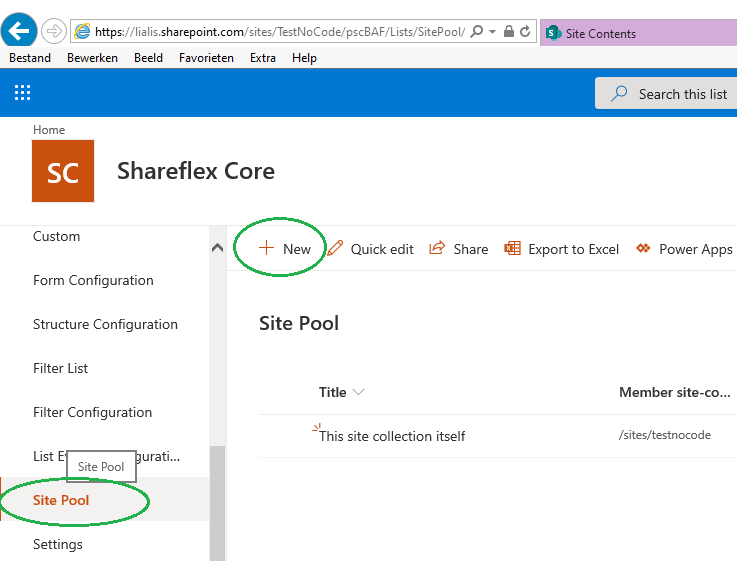
Task: Open Filter Configuration in the navigation
Action: coord(93,413)
